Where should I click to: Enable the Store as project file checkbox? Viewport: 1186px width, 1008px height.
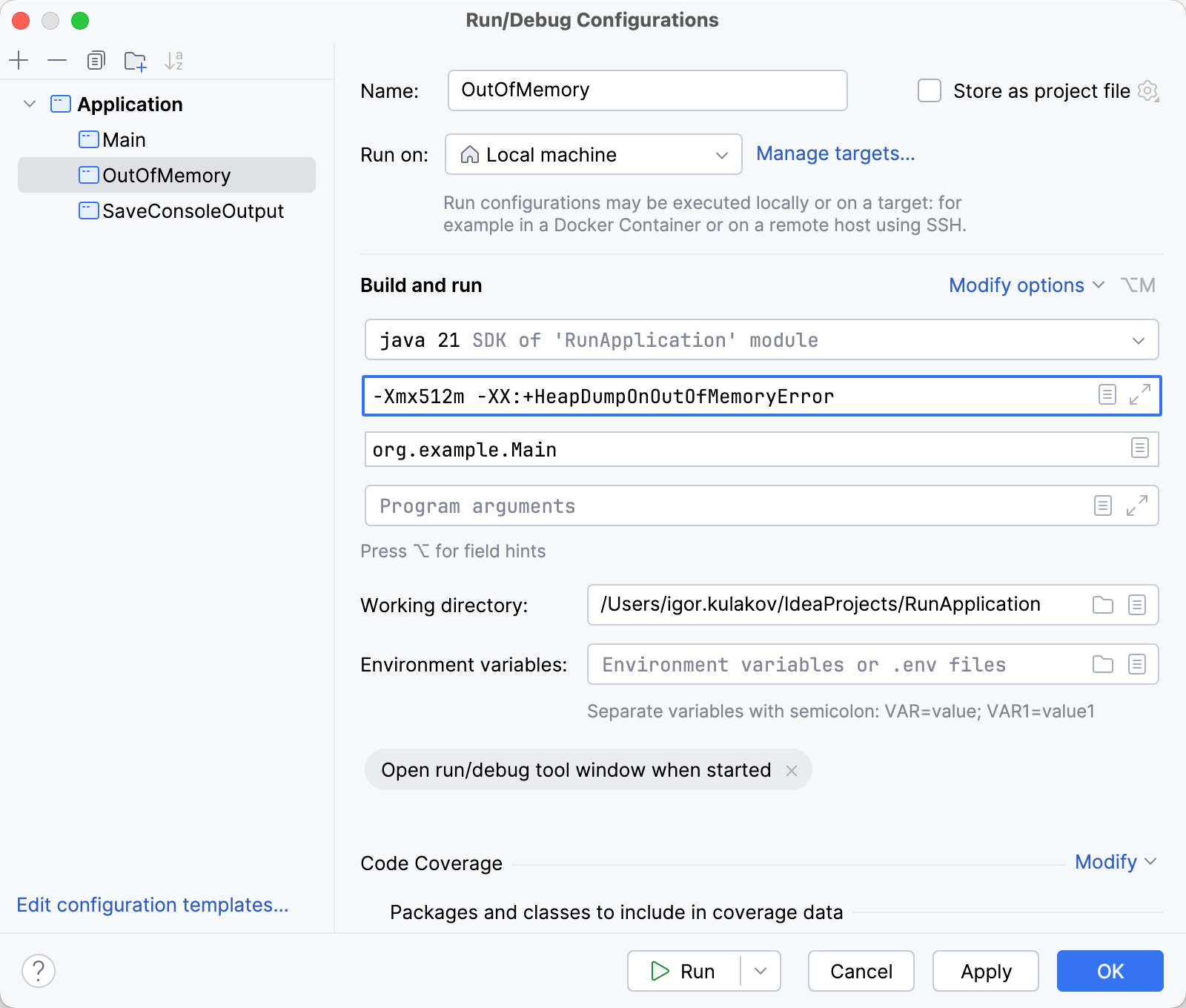pyautogui.click(x=930, y=90)
